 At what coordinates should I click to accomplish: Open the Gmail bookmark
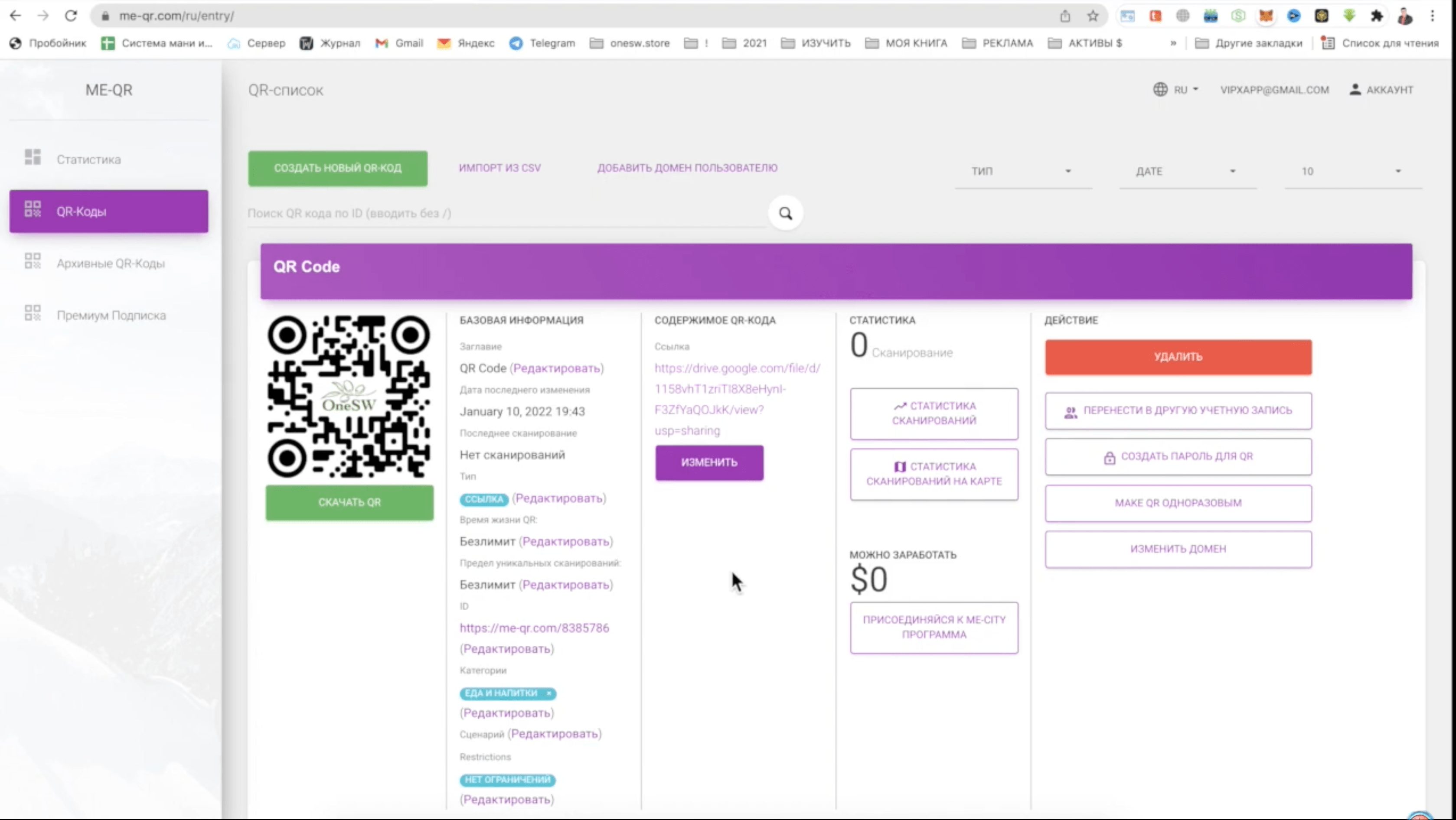[x=400, y=43]
